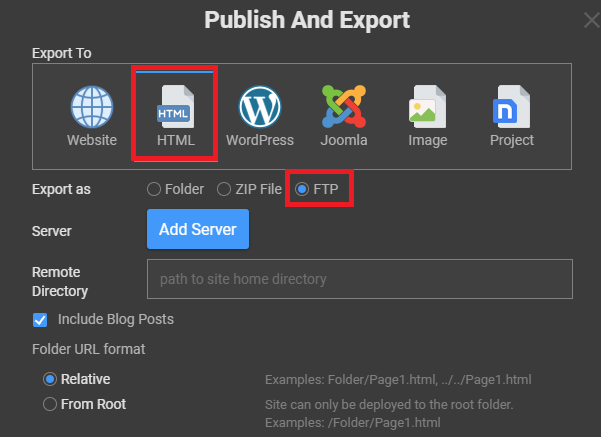
Task: Click the 'Server' label
Action: point(52,231)
